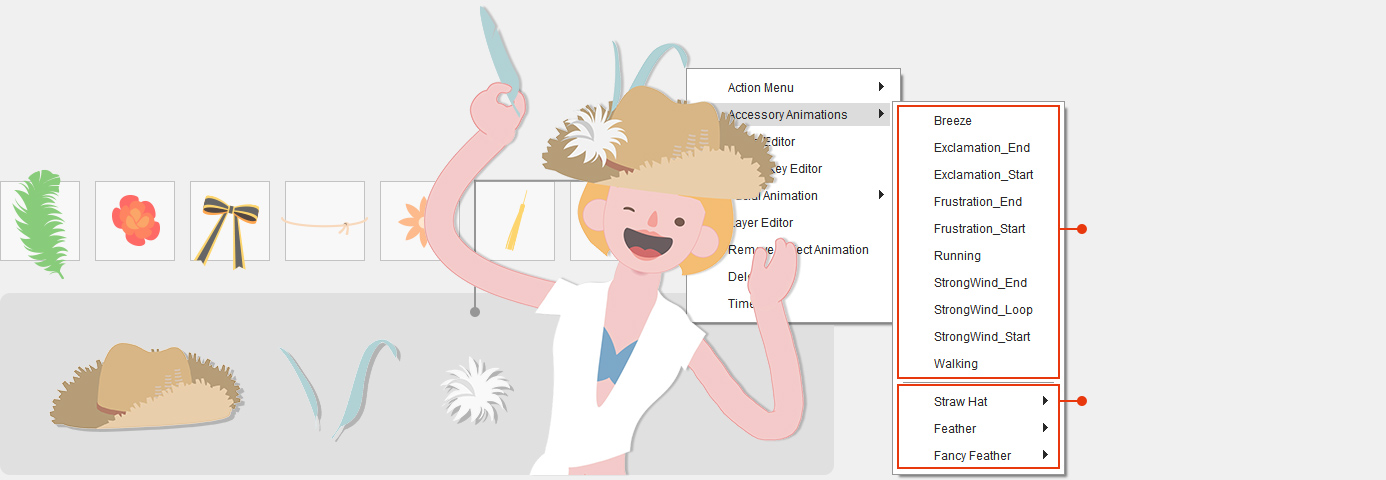Select the rope string accessory thumbnail
This screenshot has width=1386, height=480.
(x=324, y=221)
